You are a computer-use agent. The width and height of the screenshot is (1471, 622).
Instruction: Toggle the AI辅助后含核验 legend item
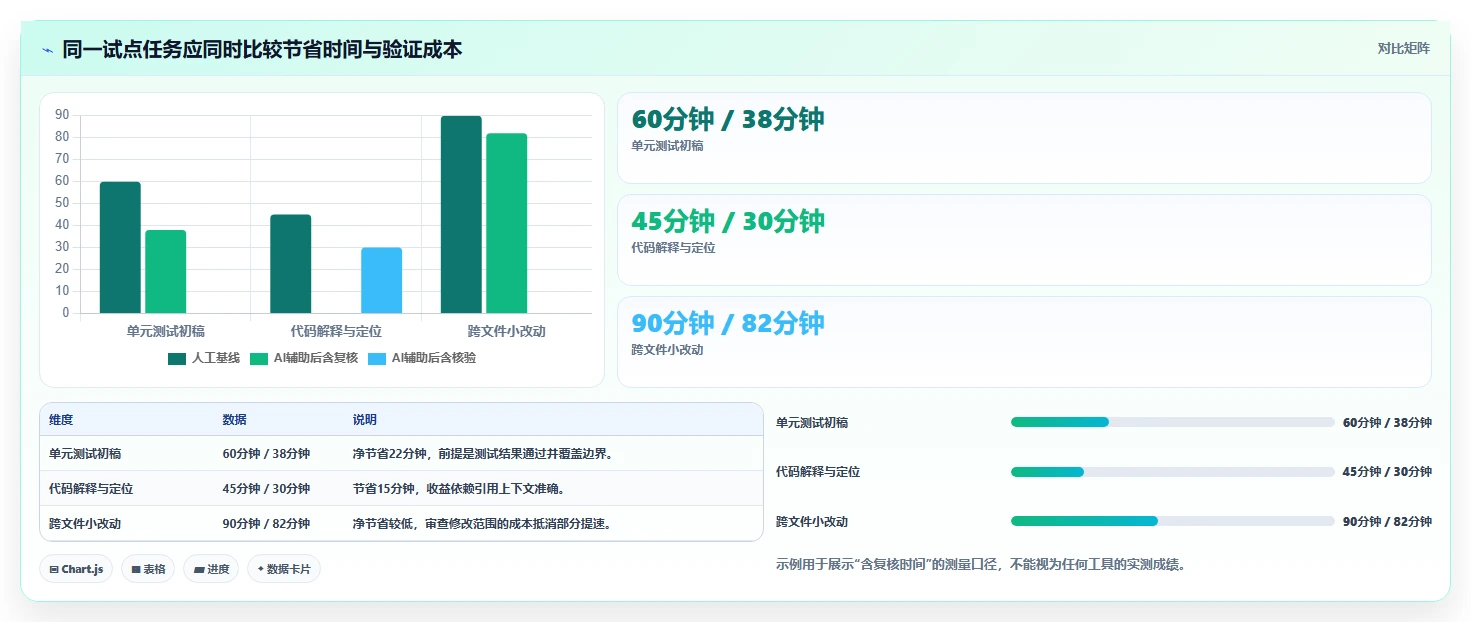pos(422,358)
